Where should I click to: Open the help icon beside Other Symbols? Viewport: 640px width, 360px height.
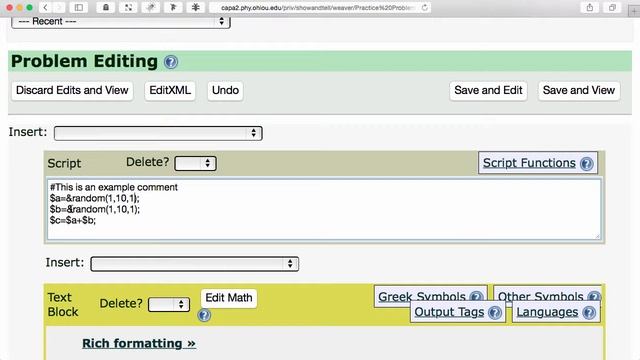(x=593, y=297)
